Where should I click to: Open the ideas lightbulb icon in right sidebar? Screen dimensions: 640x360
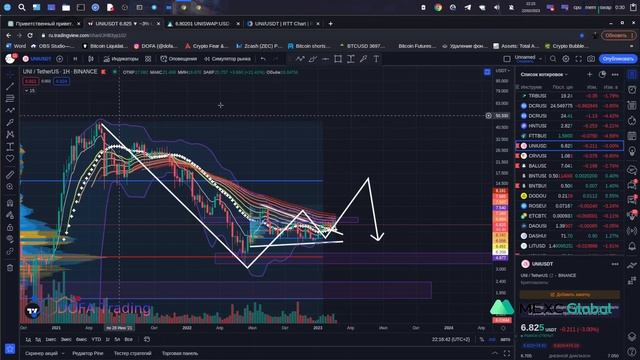click(x=632, y=151)
